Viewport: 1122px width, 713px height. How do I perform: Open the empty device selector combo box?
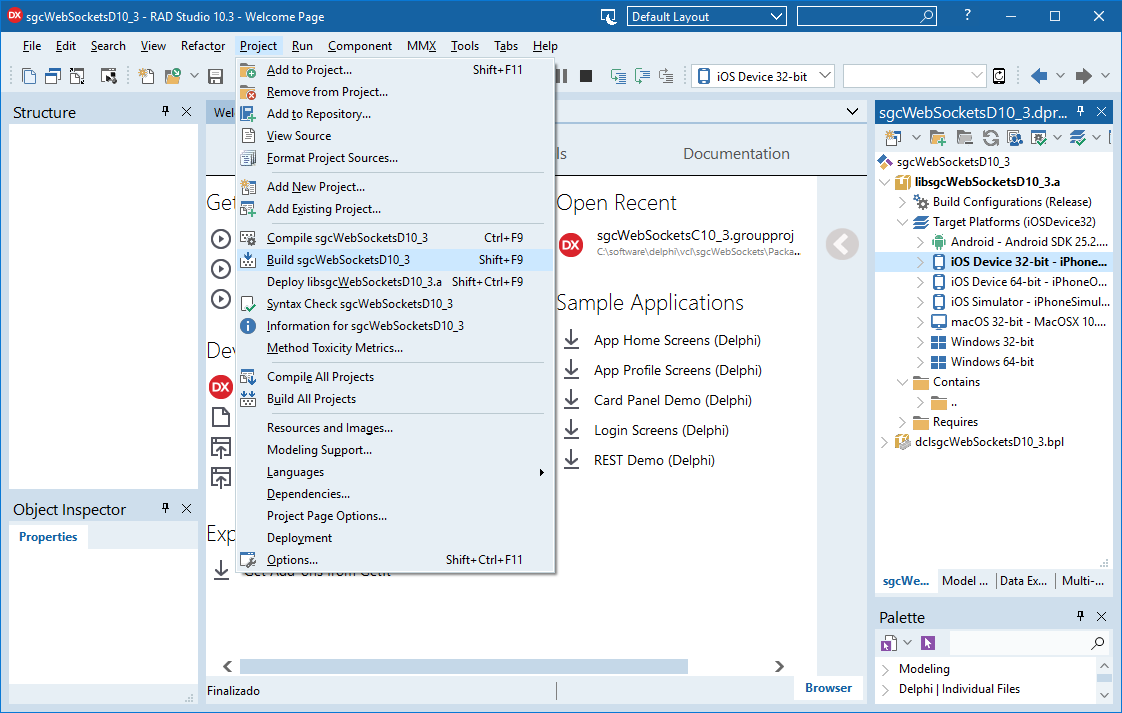point(914,75)
